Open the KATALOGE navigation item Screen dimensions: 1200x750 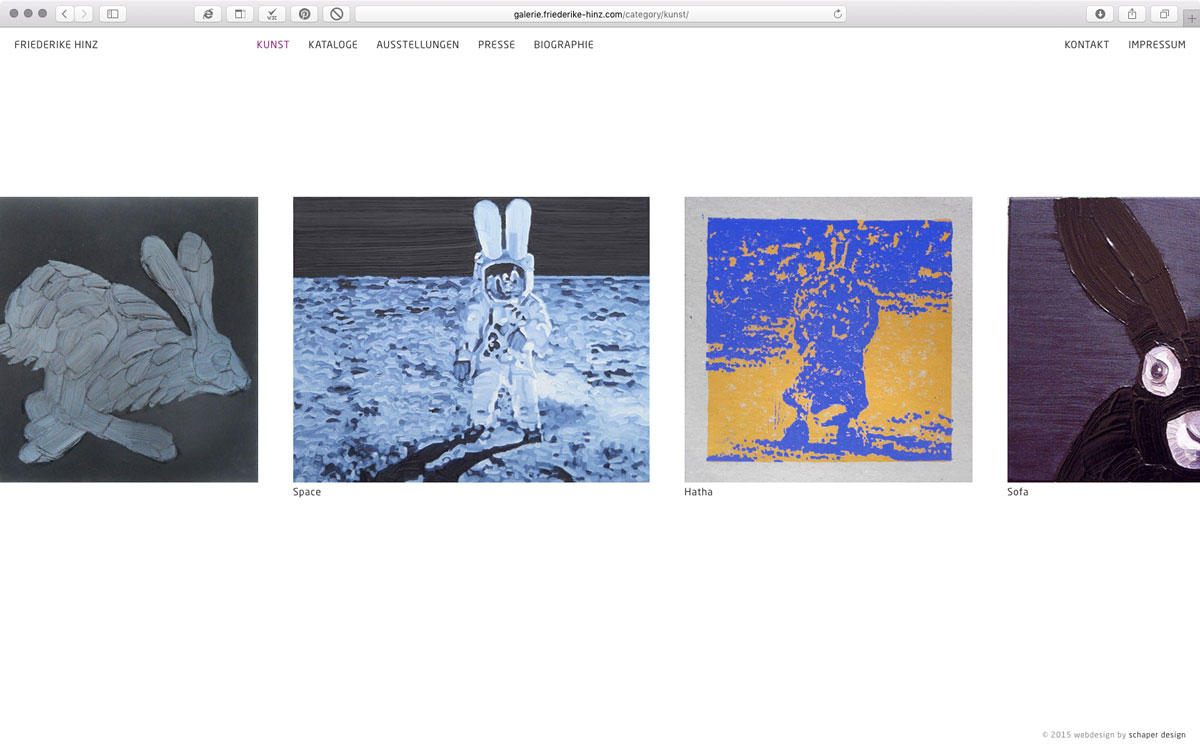[333, 45]
